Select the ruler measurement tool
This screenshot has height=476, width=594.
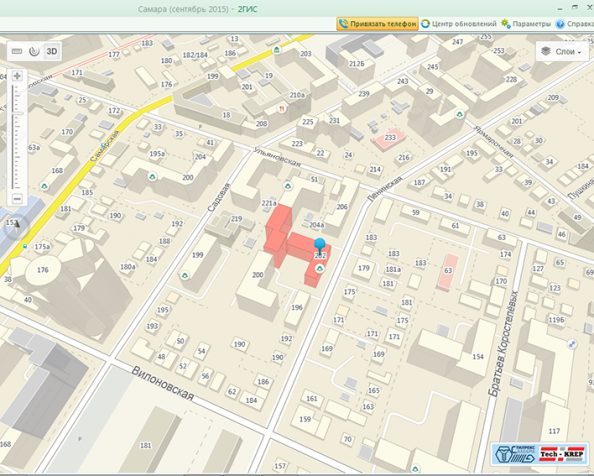point(17,51)
